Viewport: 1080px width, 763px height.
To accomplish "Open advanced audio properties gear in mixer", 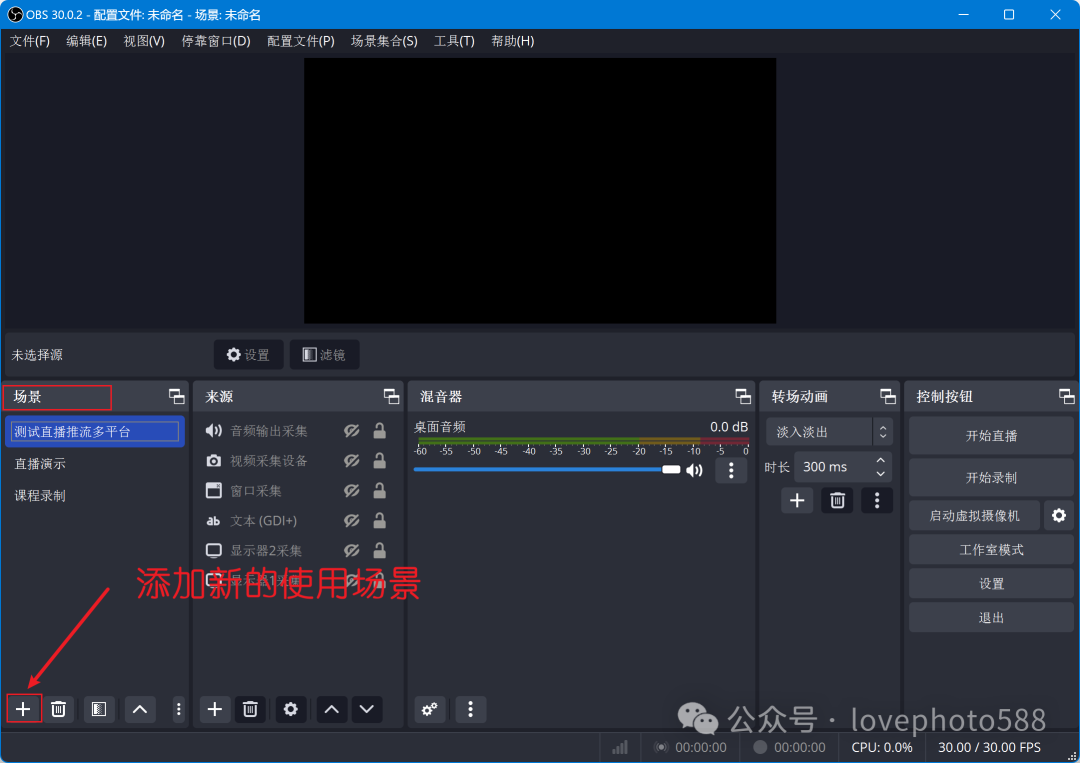I will click(x=430, y=710).
